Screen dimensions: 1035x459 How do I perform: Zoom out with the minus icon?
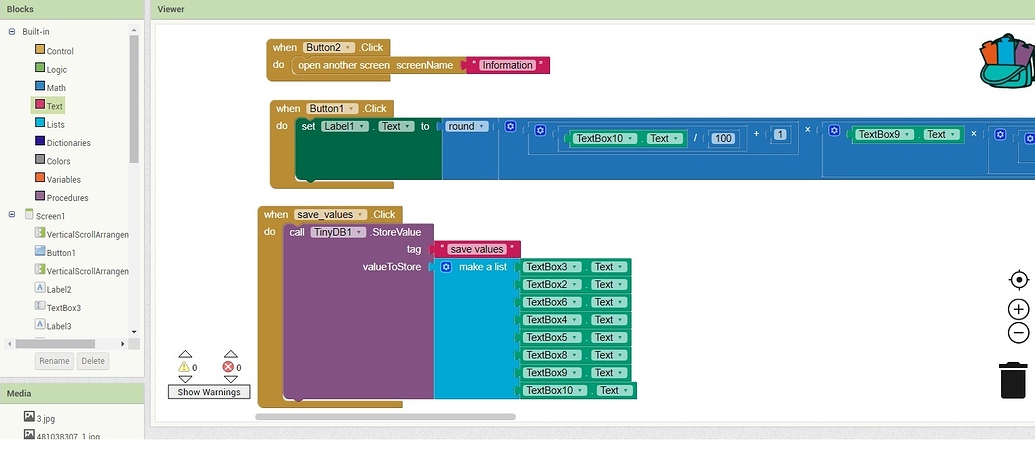click(x=1018, y=333)
